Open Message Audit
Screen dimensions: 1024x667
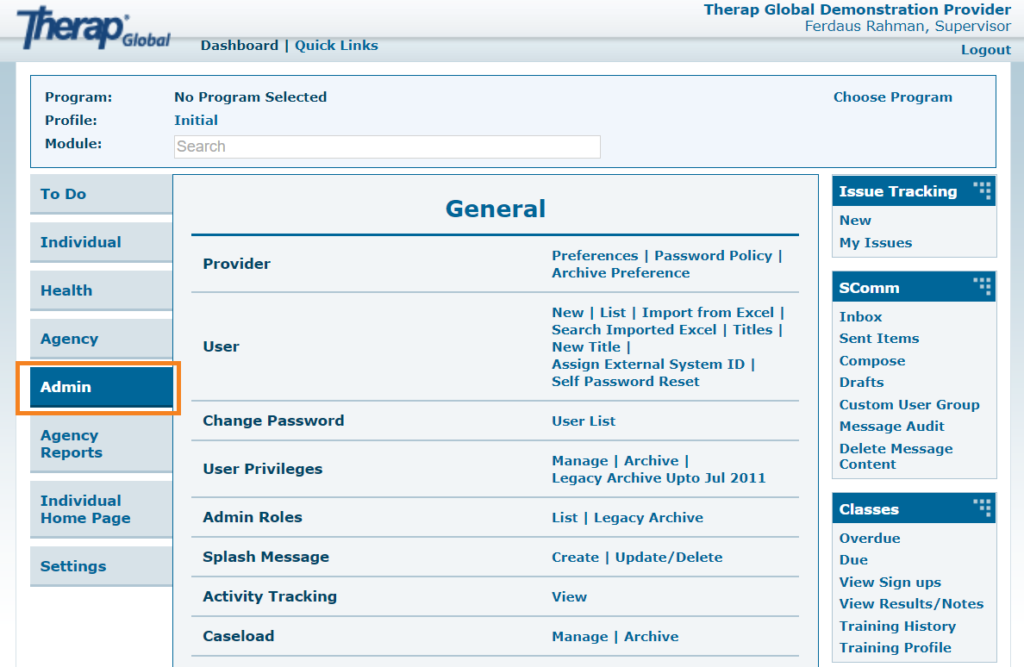click(891, 427)
